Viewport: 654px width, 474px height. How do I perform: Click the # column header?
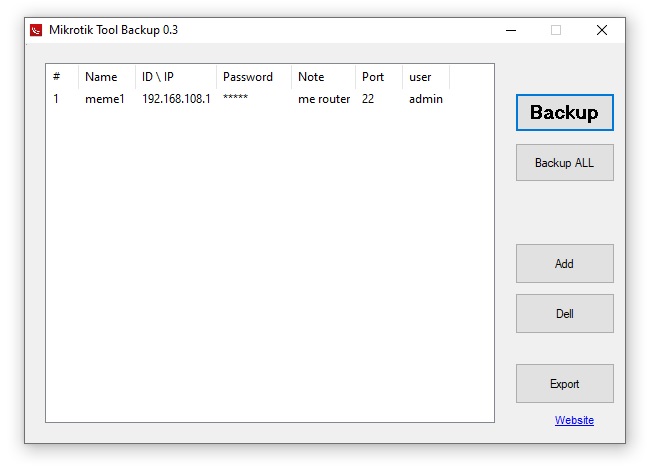pyautogui.click(x=62, y=77)
